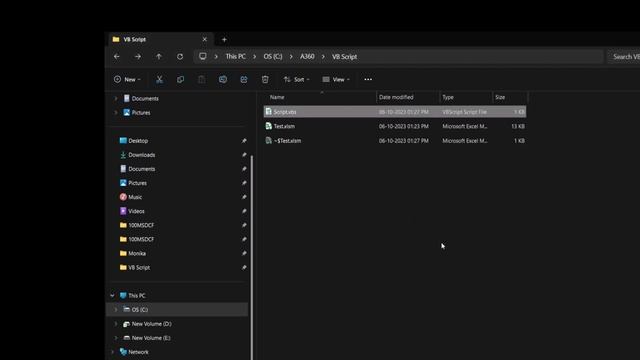640x360 pixels.
Task: Refresh the VB Script folder
Action: [x=180, y=57]
